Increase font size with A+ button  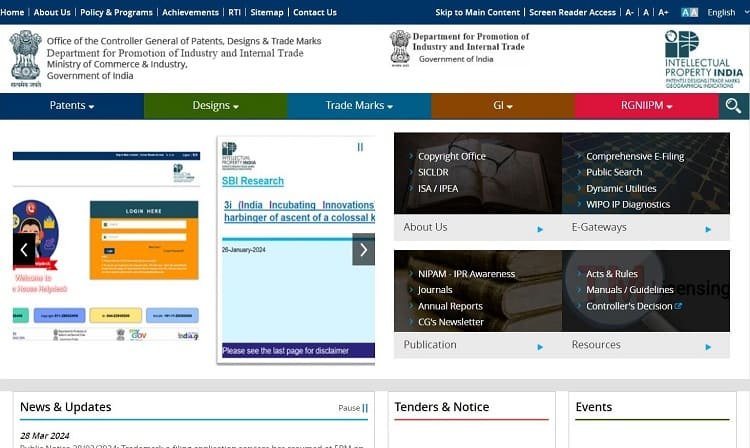663,12
